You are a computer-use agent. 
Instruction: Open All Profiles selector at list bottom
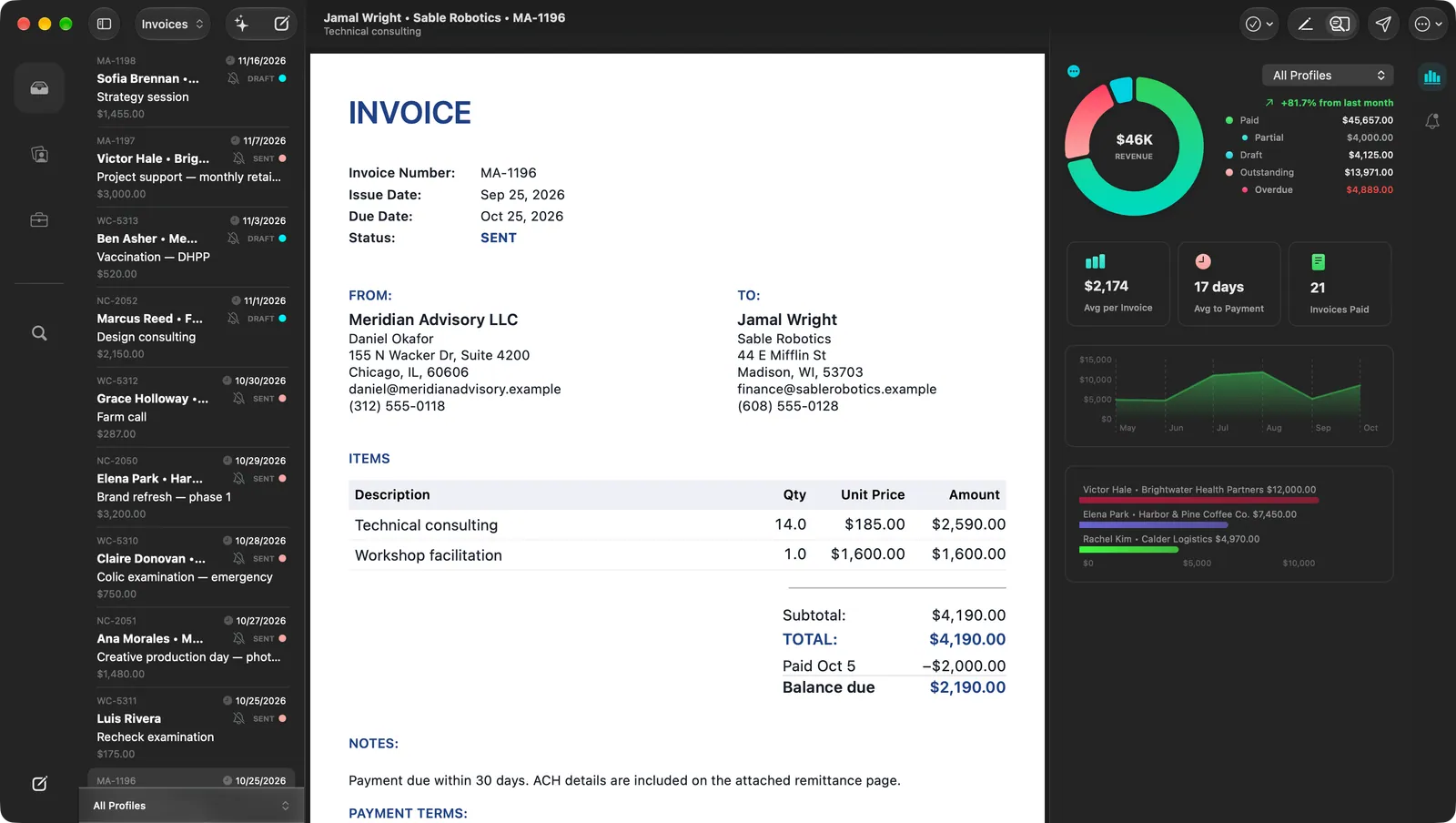[191, 806]
